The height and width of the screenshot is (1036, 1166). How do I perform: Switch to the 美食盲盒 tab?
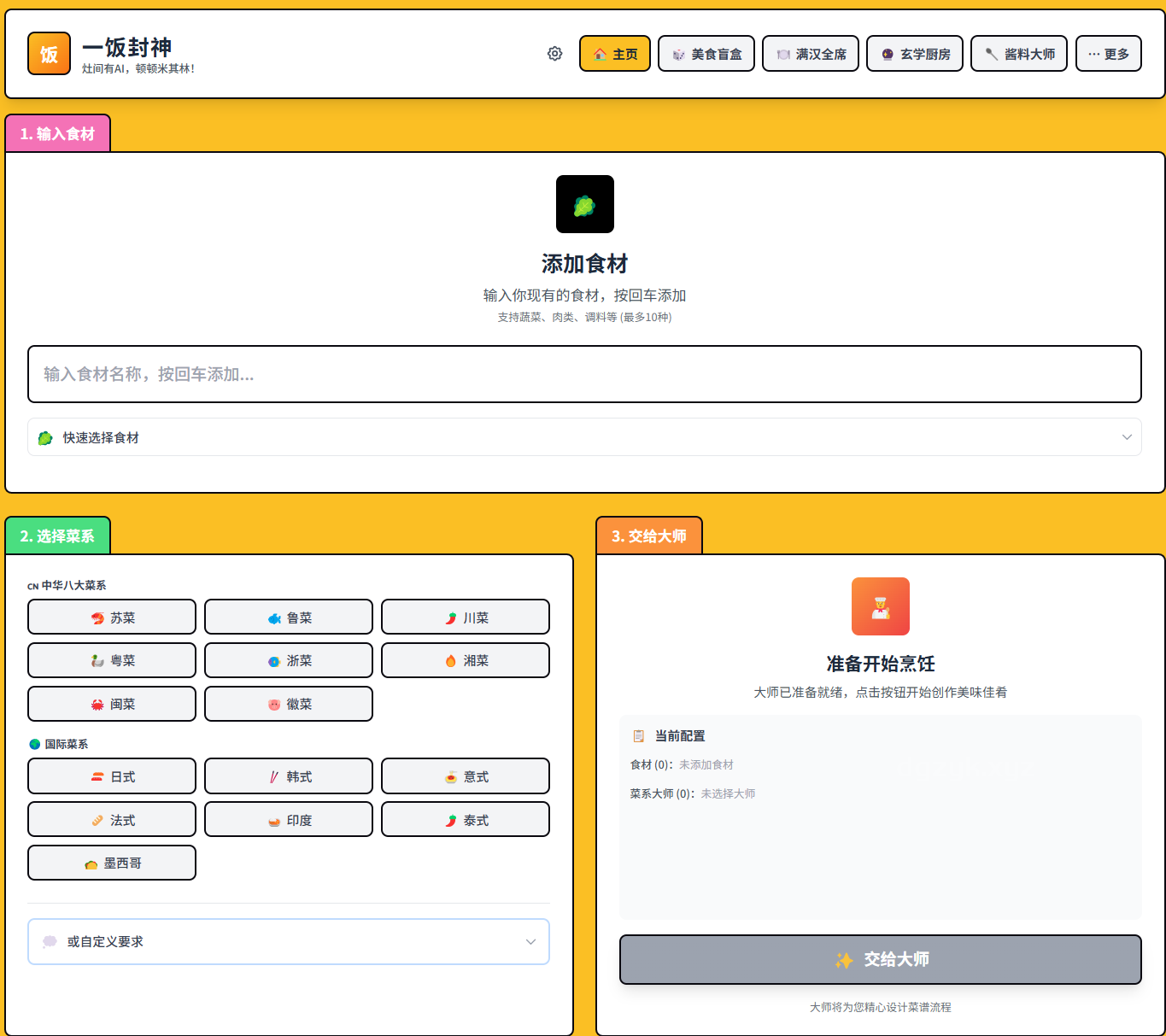coord(706,54)
